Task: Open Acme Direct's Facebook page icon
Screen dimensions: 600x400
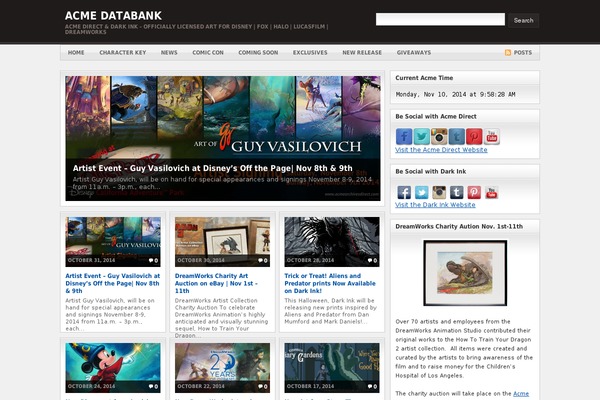Action: [404, 136]
